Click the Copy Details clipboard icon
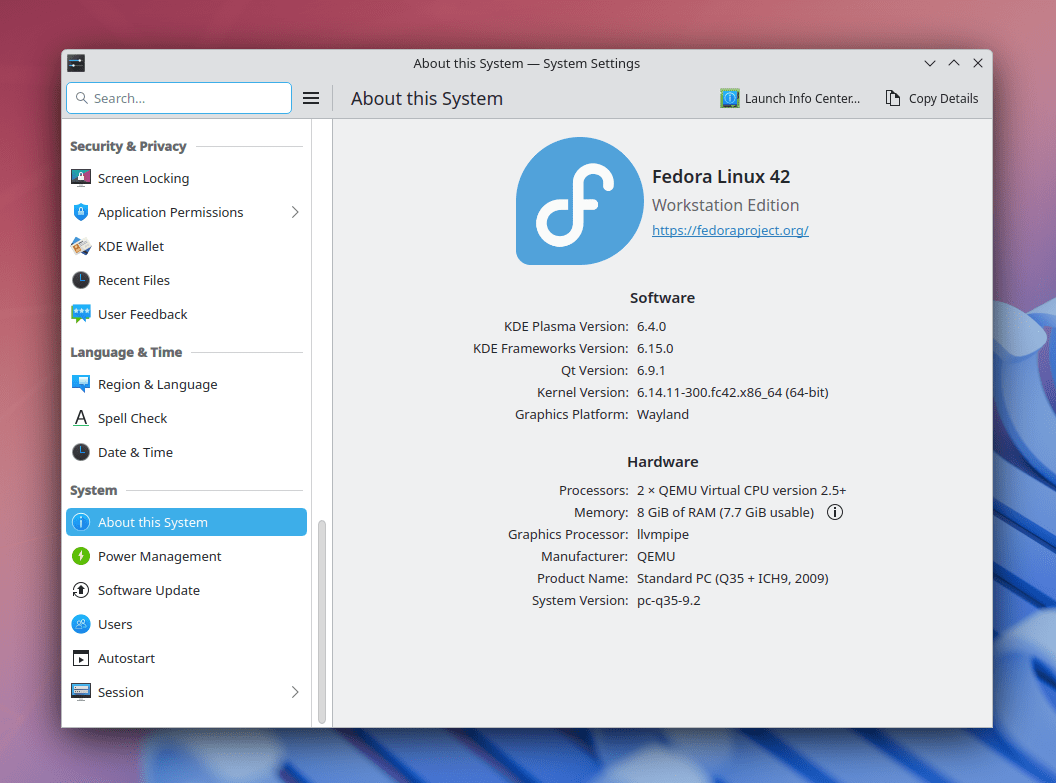Viewport: 1056px width, 783px height. click(892, 98)
